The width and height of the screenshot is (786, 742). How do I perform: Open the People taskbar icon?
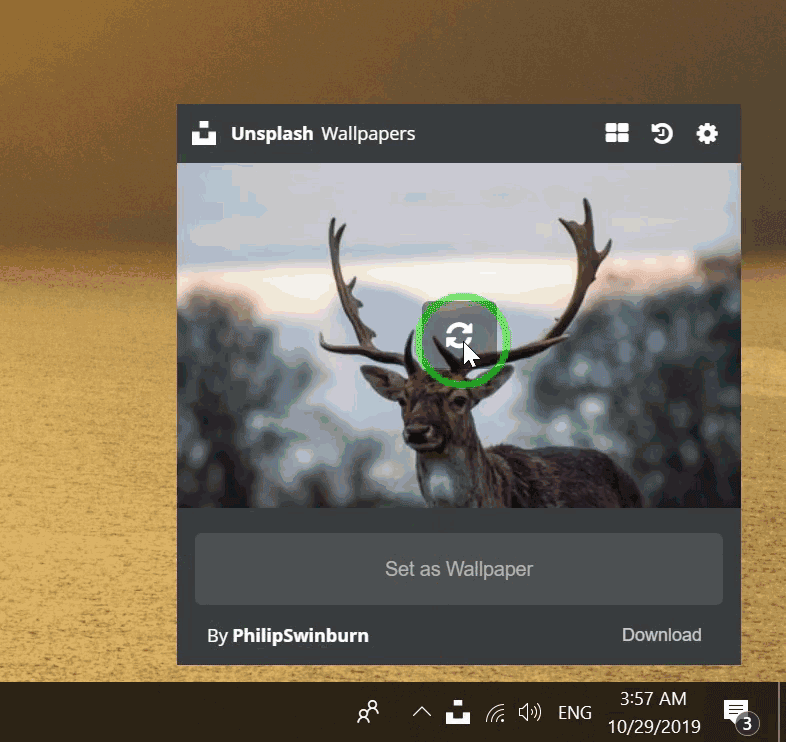click(369, 712)
